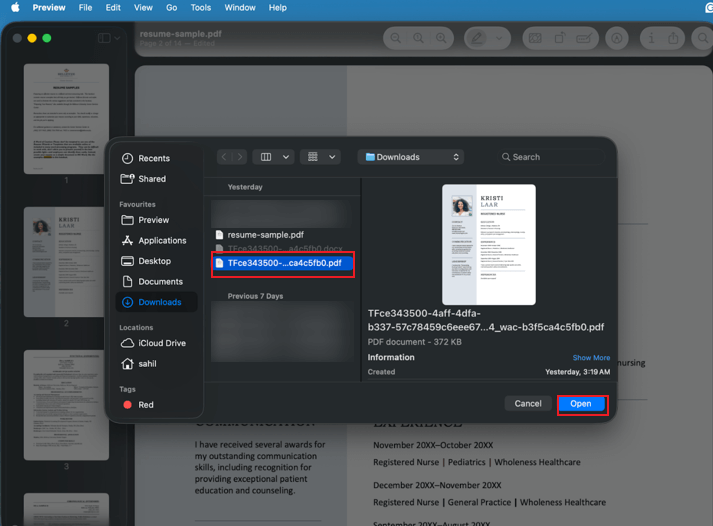Image resolution: width=713 pixels, height=526 pixels.
Task: Click the grouping grid icon
Action: 313,157
